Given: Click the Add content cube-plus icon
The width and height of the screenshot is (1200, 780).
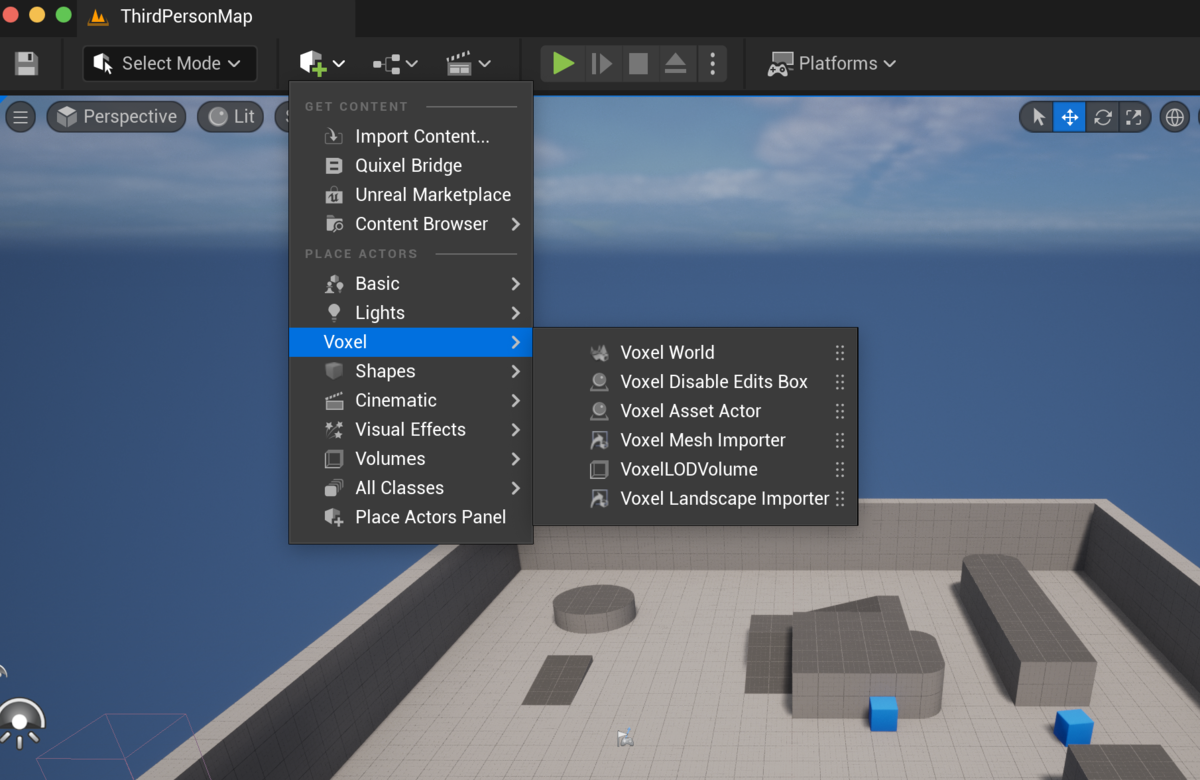Looking at the screenshot, I should [313, 63].
